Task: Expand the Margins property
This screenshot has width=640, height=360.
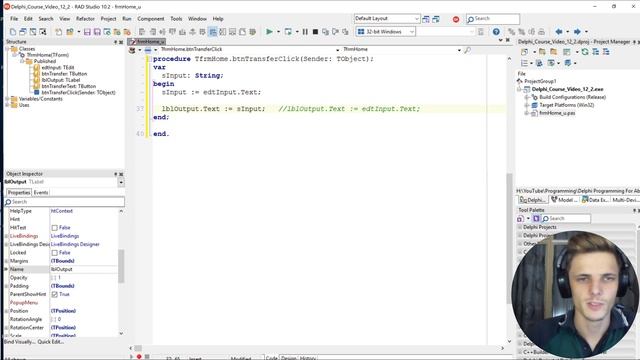Action: (6, 261)
